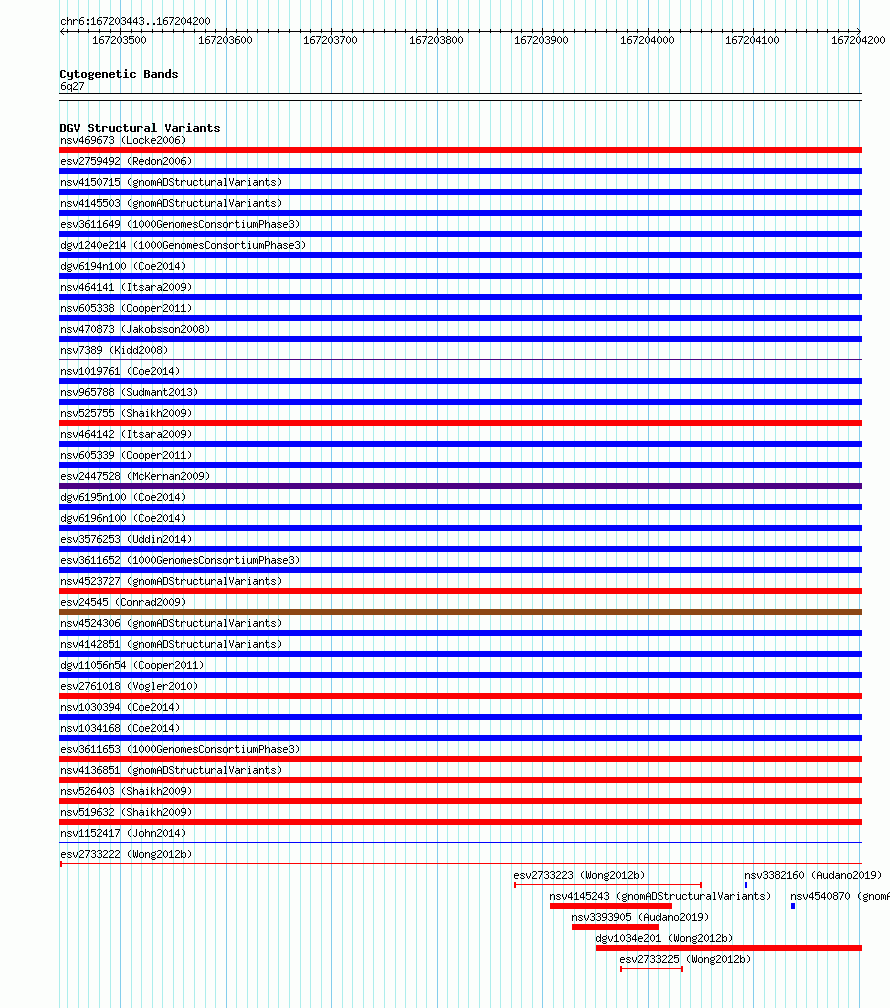Select nsv525755 (Shaikh2009) label
Image resolution: width=890 pixels, height=1008 pixels.
[126, 413]
